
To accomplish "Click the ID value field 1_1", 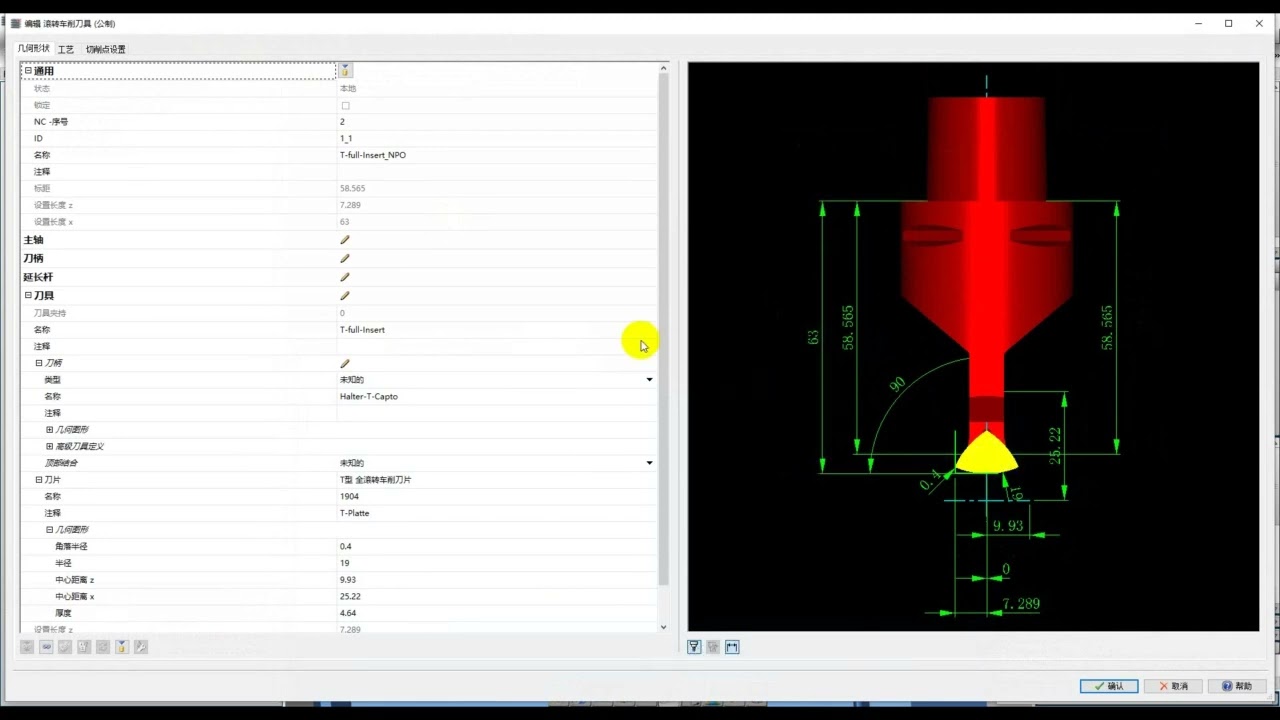I will (497, 138).
